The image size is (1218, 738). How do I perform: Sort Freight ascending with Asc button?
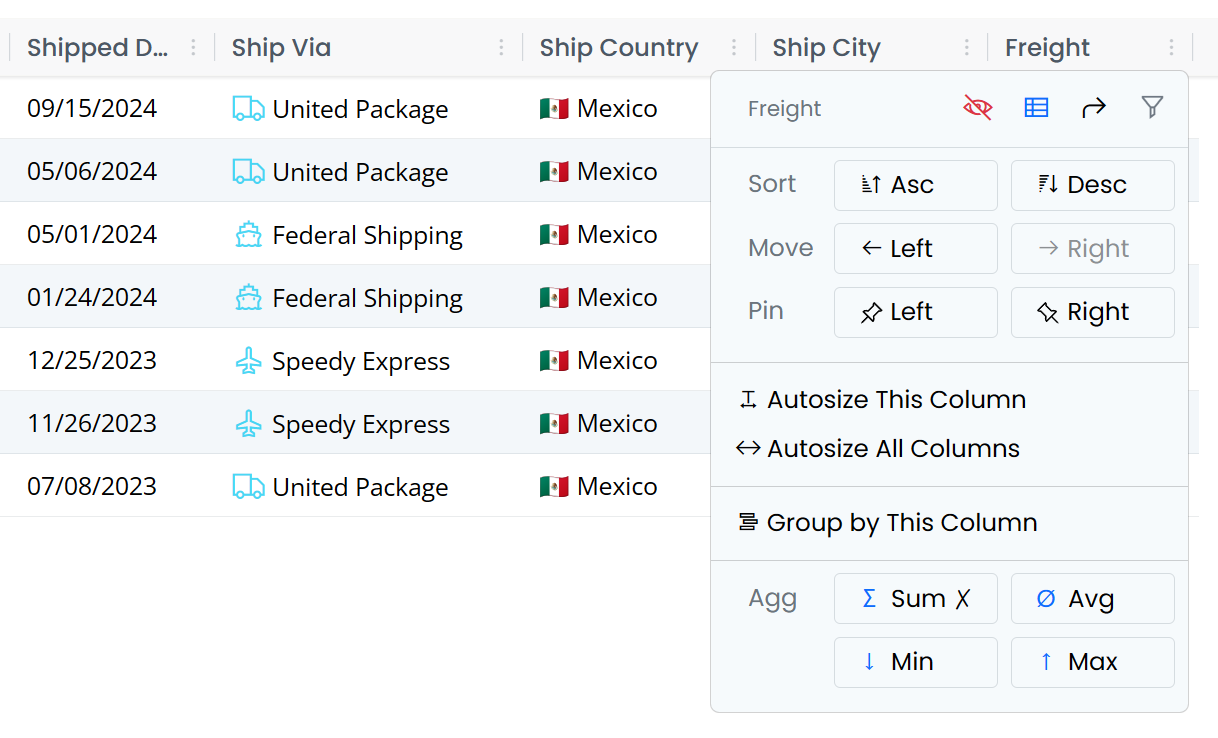coord(915,185)
